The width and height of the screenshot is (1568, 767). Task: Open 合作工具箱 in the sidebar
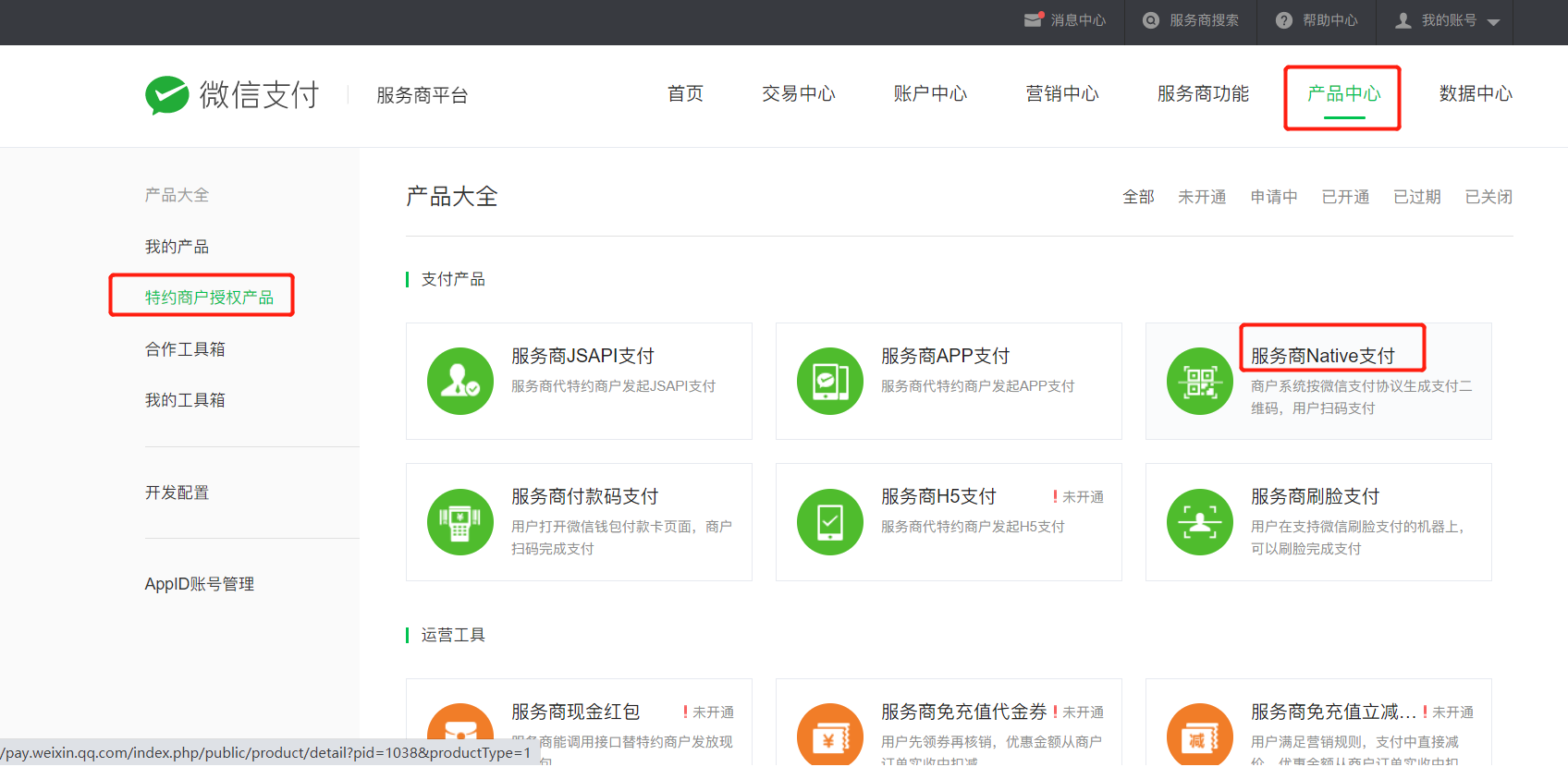click(x=185, y=349)
